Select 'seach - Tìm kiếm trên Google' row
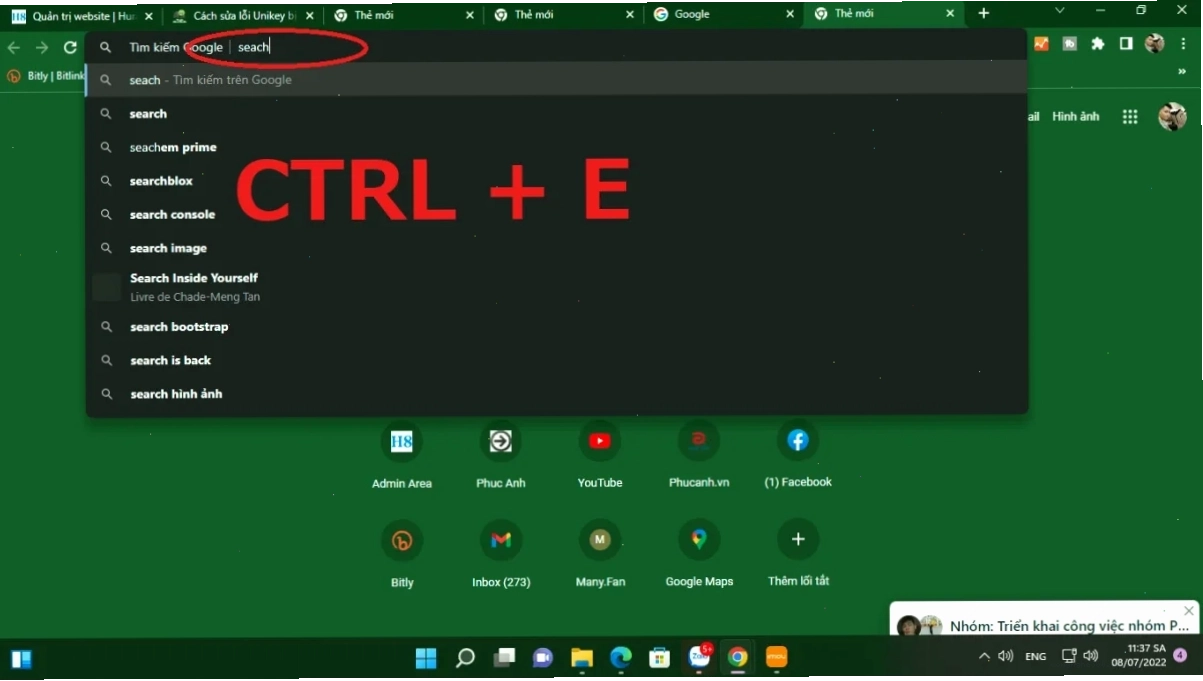This screenshot has width=1203, height=681. [557, 80]
